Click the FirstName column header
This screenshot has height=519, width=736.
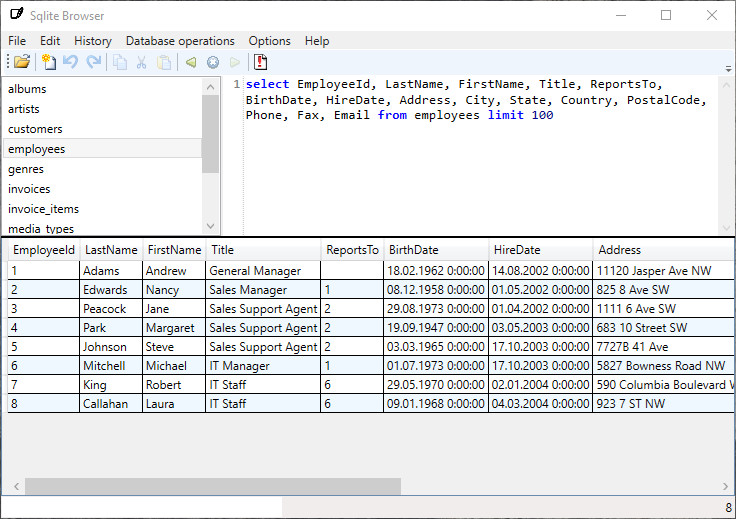174,250
